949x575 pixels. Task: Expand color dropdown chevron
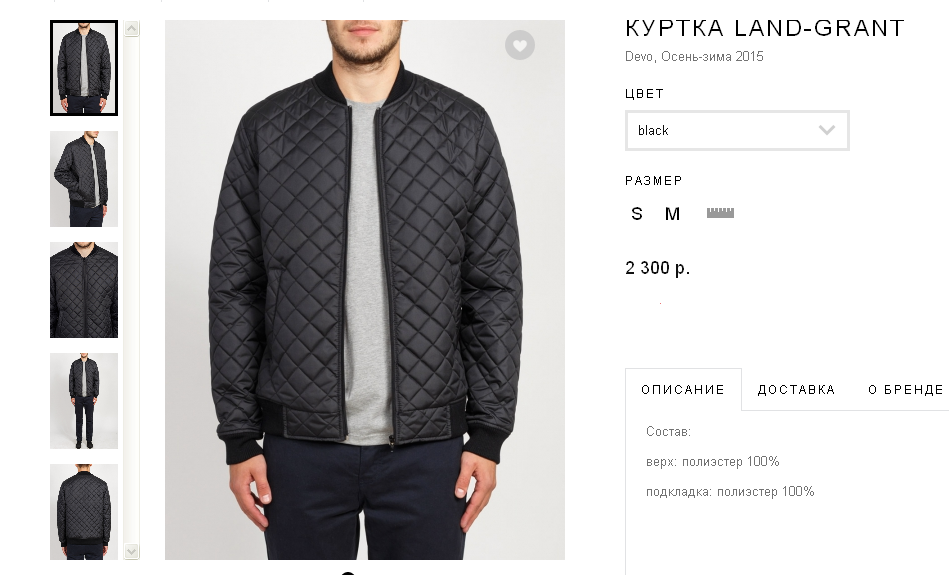827,130
